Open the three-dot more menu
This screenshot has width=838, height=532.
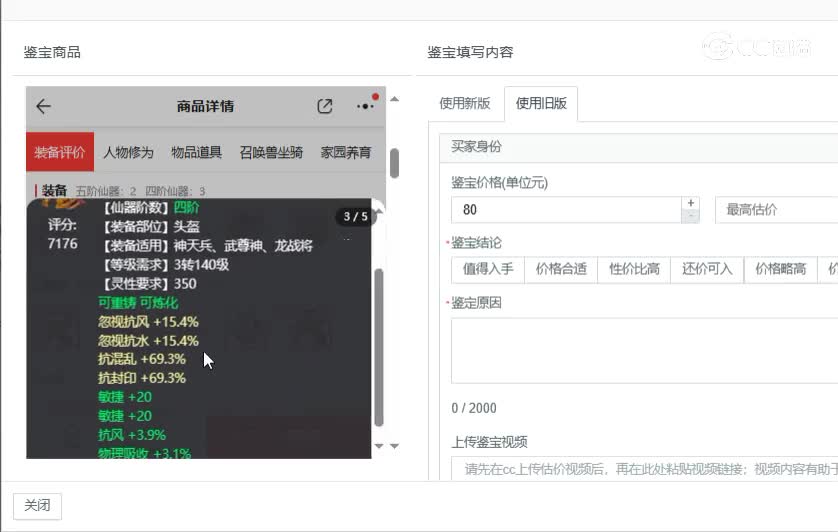[365, 106]
